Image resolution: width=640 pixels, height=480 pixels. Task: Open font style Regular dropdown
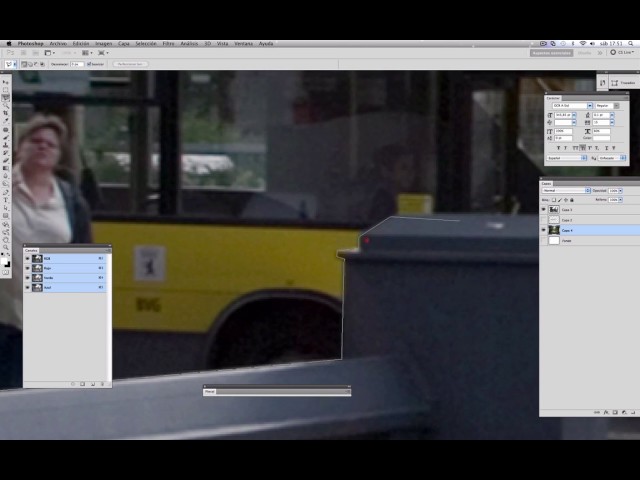(x=616, y=106)
